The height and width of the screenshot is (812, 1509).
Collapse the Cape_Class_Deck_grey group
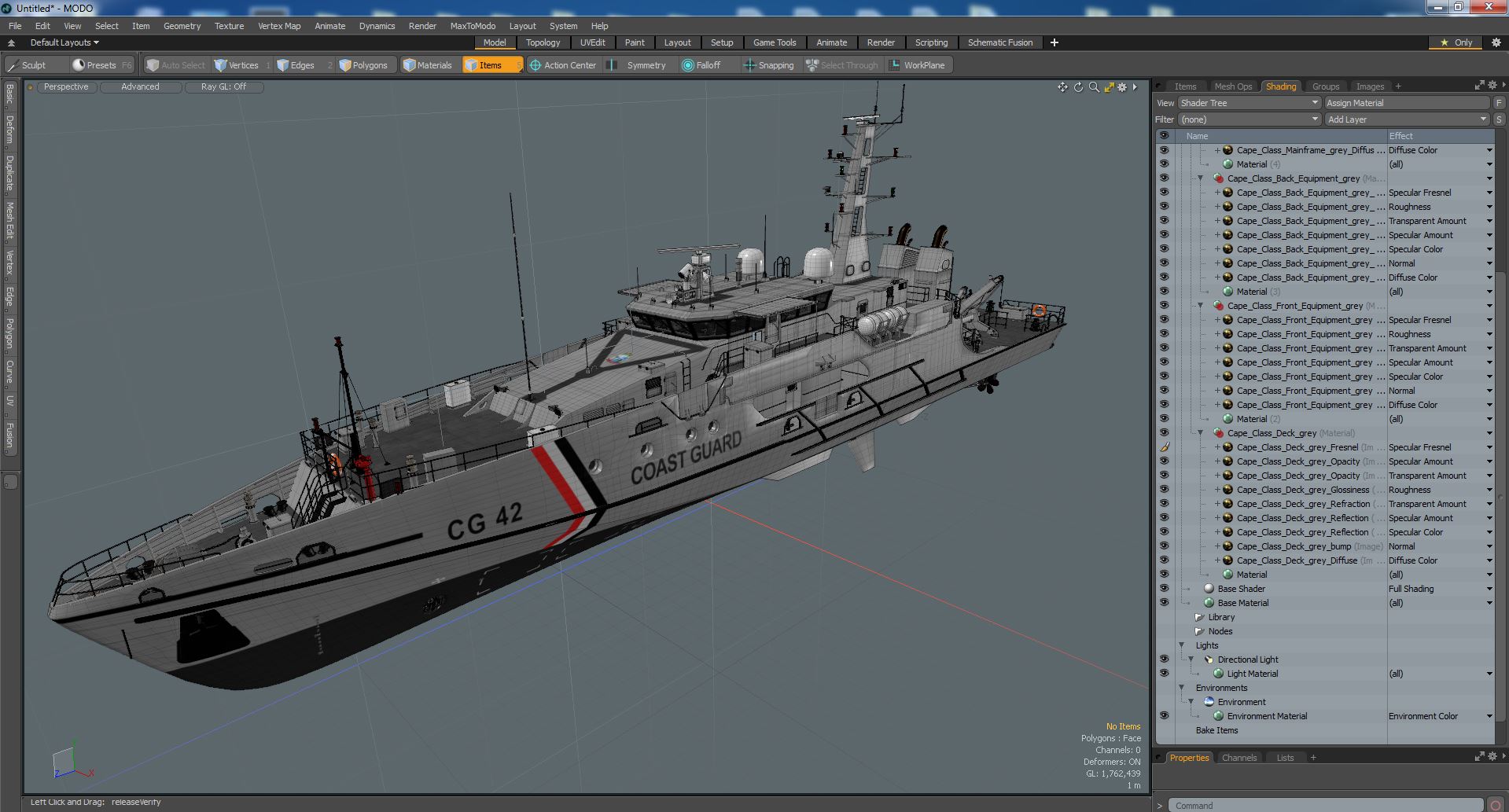pyautogui.click(x=1200, y=433)
